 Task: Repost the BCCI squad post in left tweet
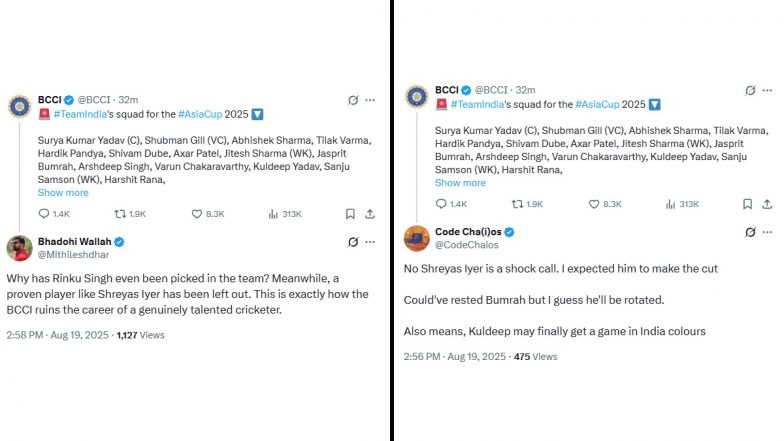coord(121,213)
